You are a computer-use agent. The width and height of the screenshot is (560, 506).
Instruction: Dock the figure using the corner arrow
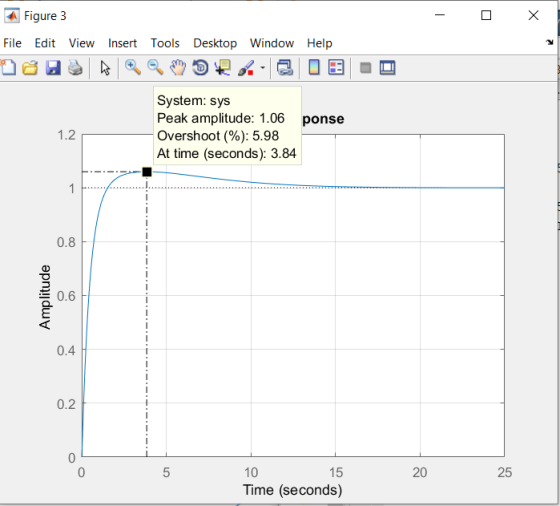click(549, 42)
